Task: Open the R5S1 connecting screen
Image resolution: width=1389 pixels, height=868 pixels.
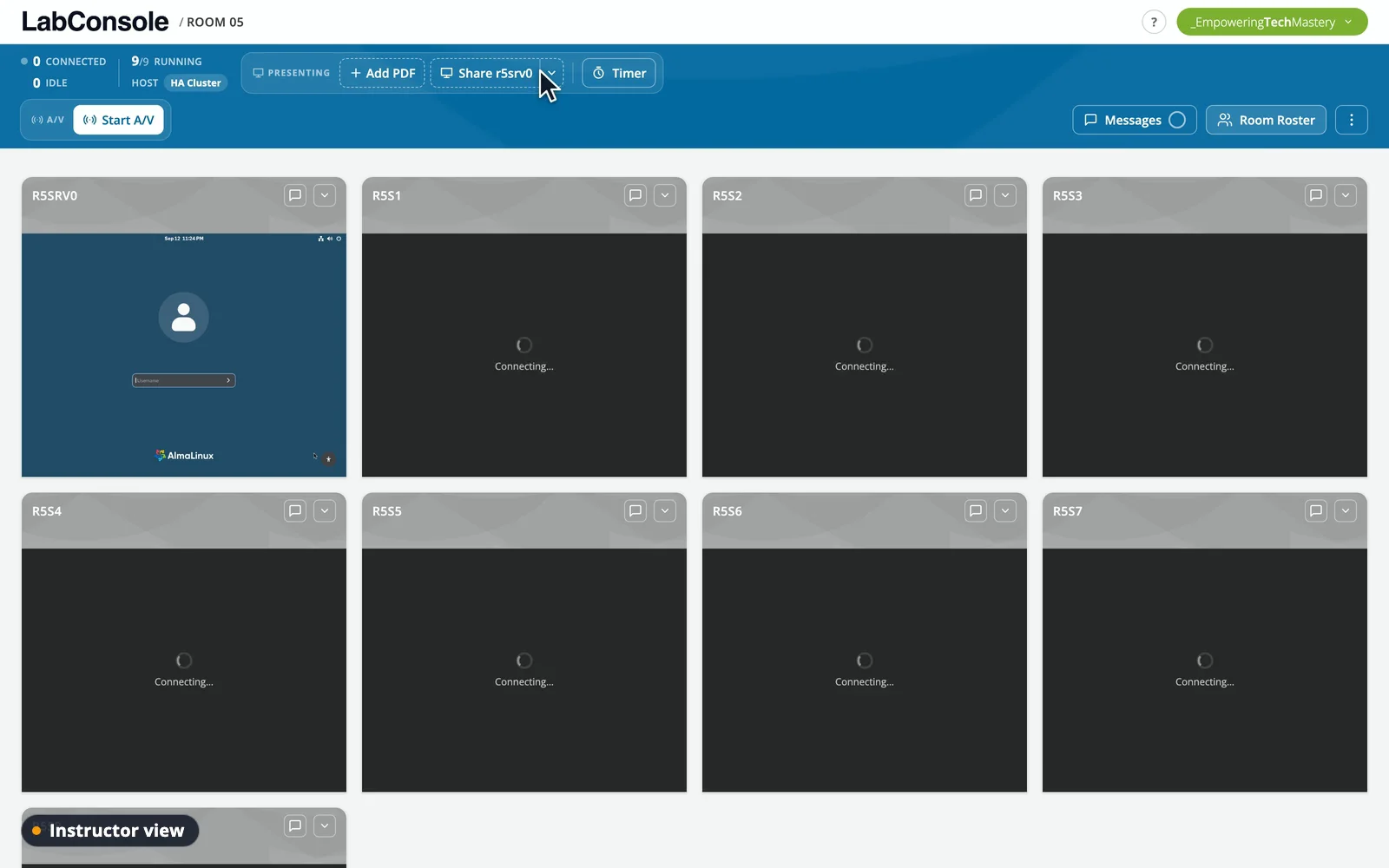Action: 524,355
